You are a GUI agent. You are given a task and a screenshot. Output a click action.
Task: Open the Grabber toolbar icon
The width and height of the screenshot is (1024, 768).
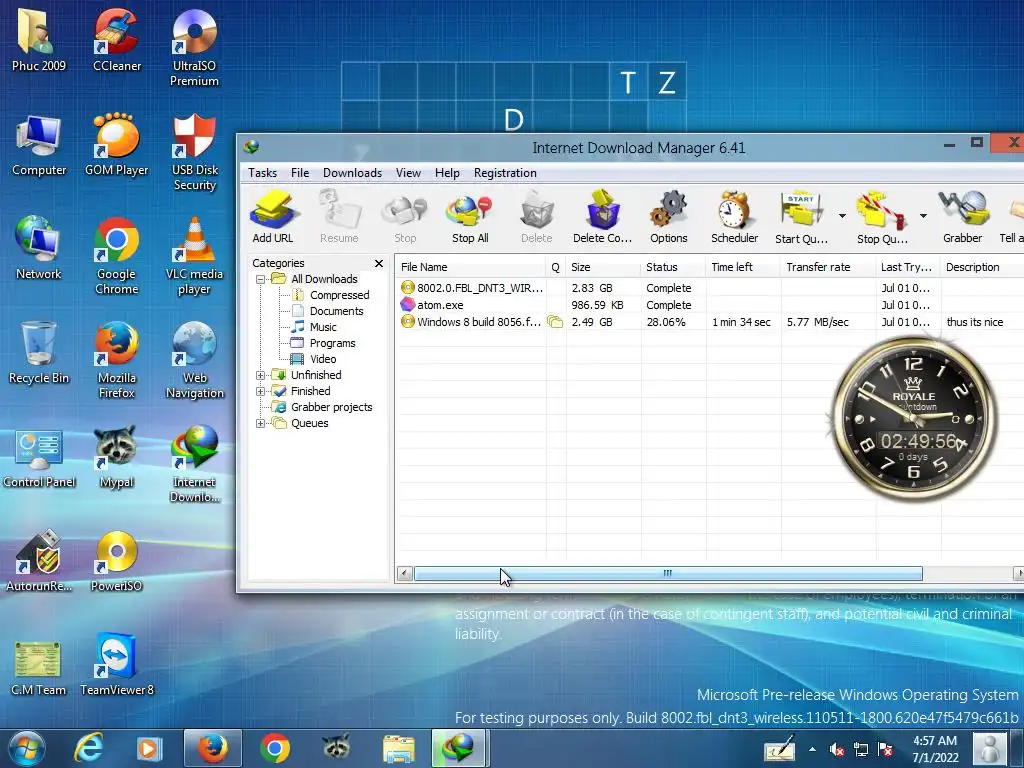(x=962, y=217)
